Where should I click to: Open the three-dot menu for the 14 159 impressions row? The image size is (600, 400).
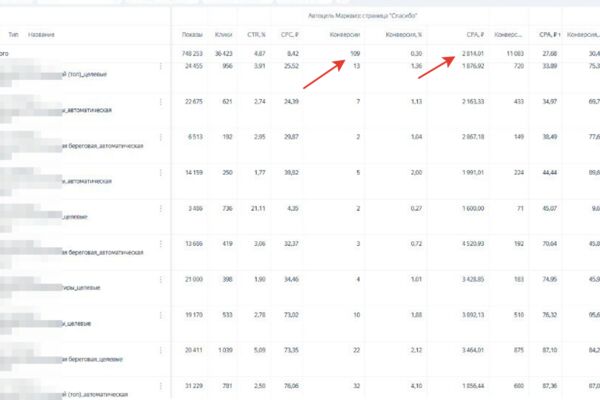click(x=161, y=173)
